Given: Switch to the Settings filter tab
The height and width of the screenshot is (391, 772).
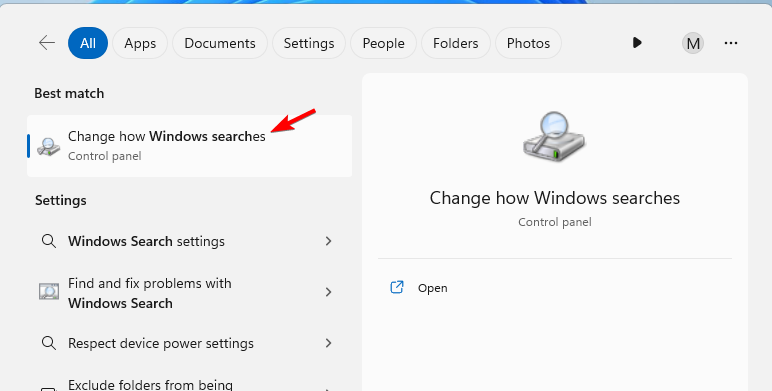Looking at the screenshot, I should tap(309, 43).
